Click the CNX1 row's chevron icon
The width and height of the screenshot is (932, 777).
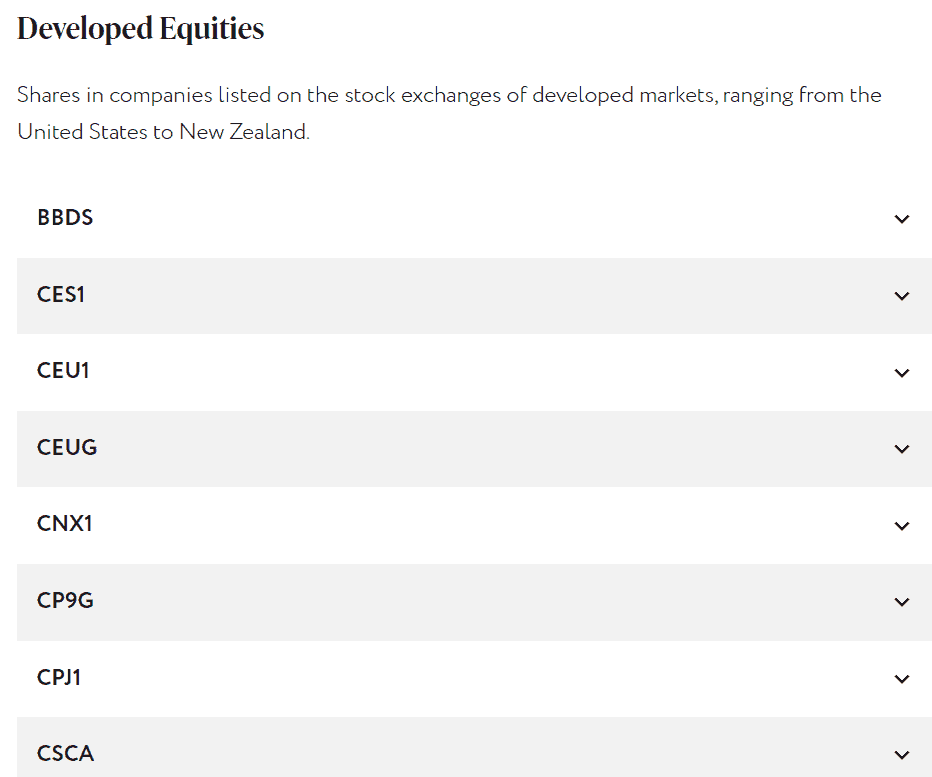(902, 526)
